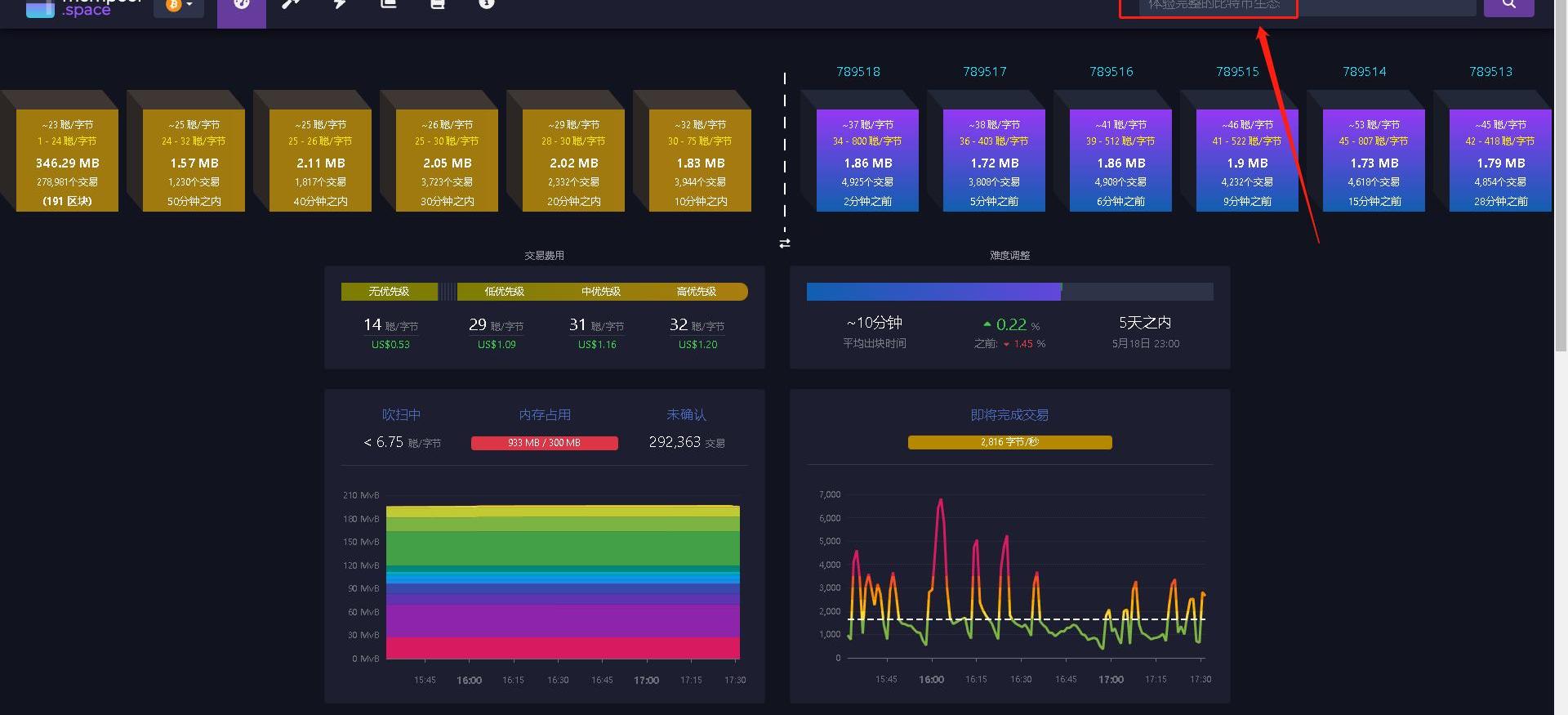Open the about info circle icon

coord(487,5)
